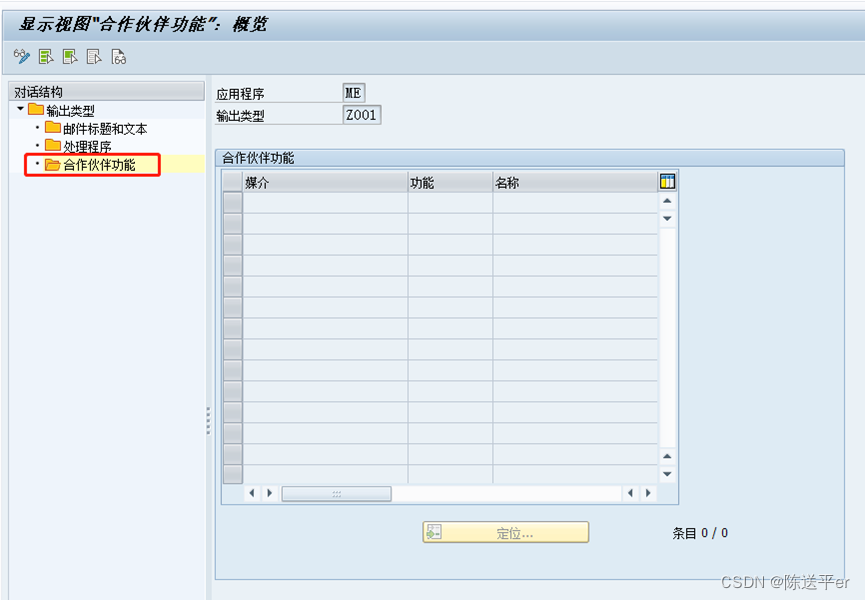The height and width of the screenshot is (600, 865).
Task: Click the last toolbar icon with glasses symbol
Action: [119, 57]
